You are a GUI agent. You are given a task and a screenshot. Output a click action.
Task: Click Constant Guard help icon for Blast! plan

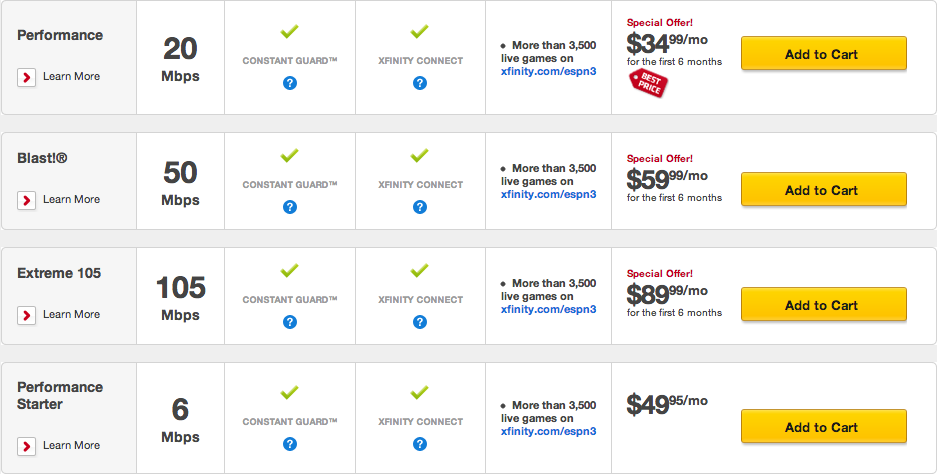290,207
